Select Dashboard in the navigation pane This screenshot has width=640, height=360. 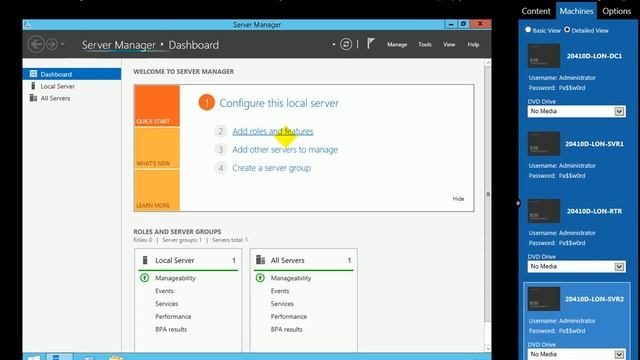point(72,74)
